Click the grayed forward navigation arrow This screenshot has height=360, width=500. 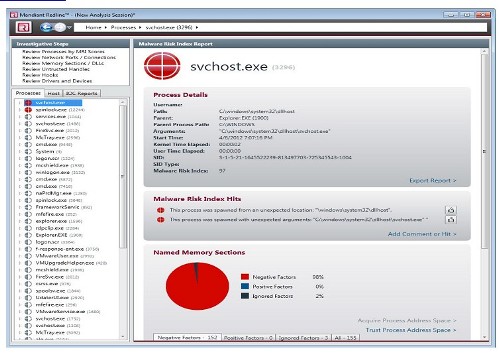point(60,27)
